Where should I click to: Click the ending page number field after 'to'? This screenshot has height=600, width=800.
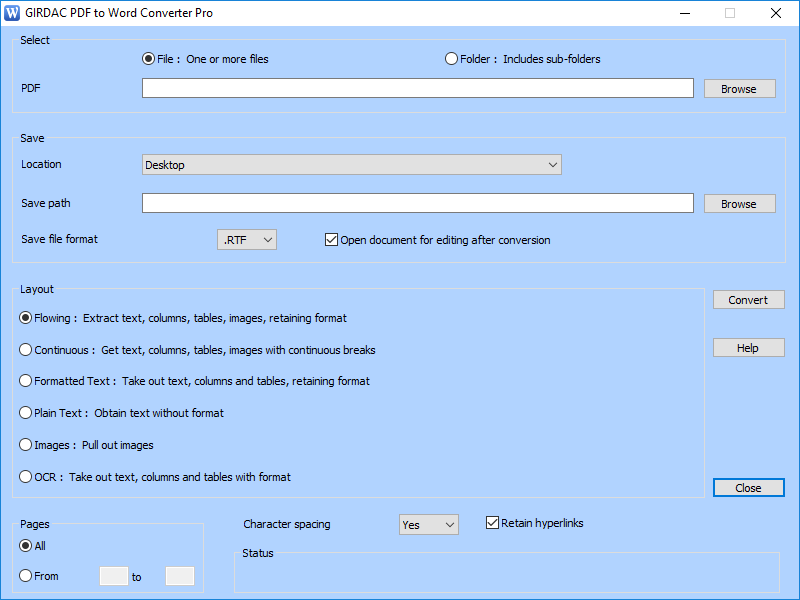click(x=180, y=576)
